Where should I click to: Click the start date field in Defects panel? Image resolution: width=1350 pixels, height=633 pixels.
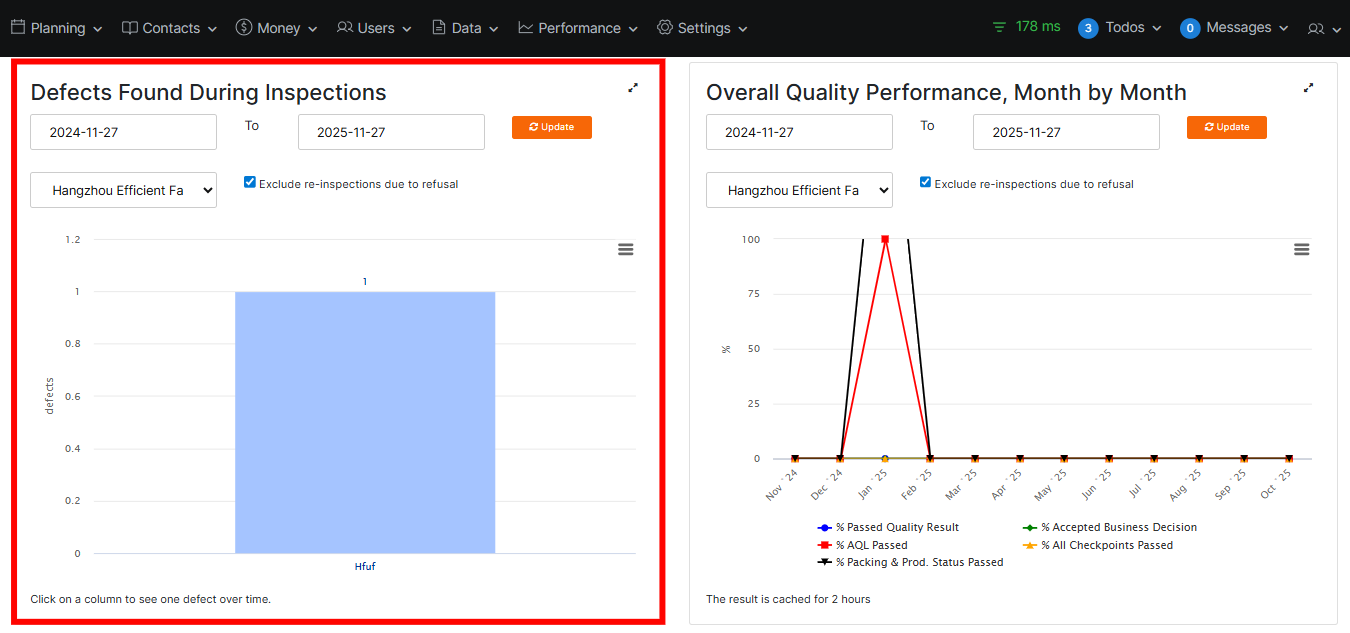coord(123,132)
